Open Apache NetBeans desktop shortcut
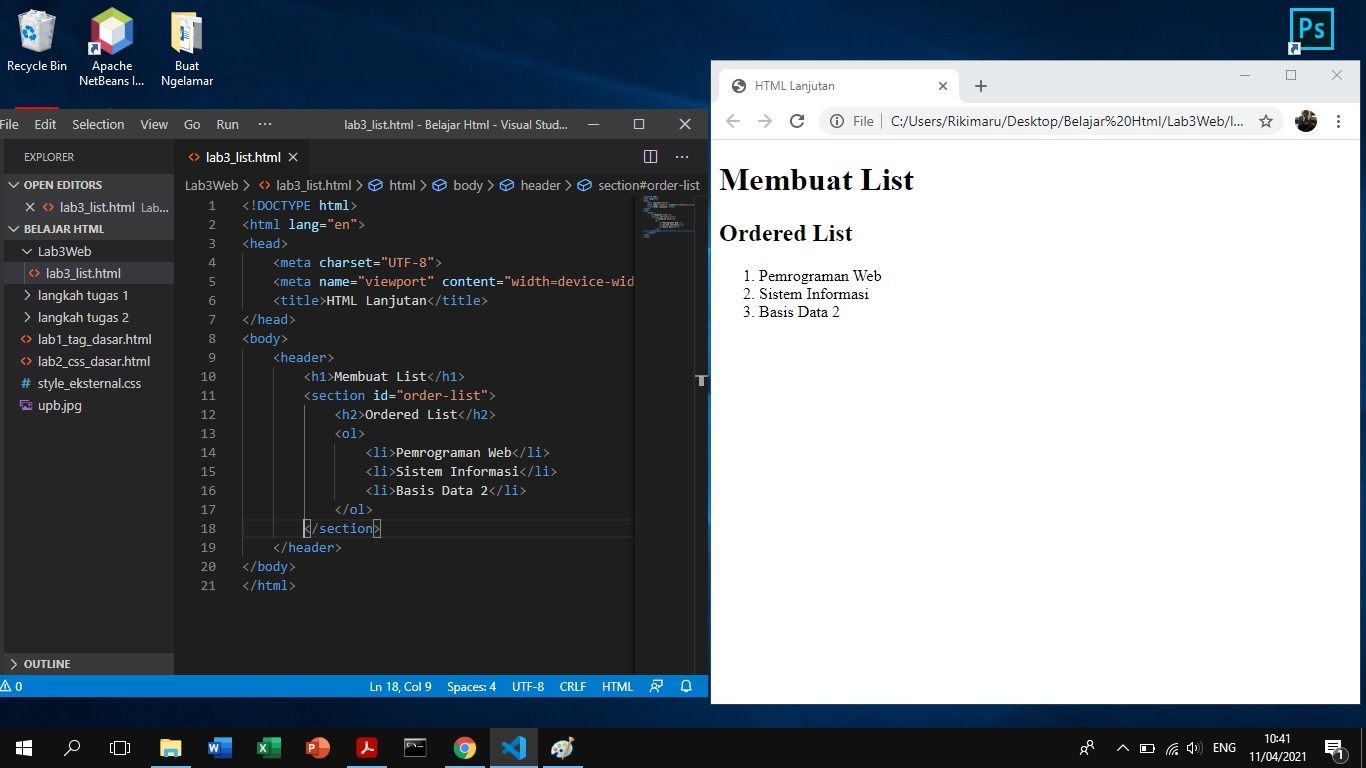This screenshot has height=768, width=1366. point(112,47)
